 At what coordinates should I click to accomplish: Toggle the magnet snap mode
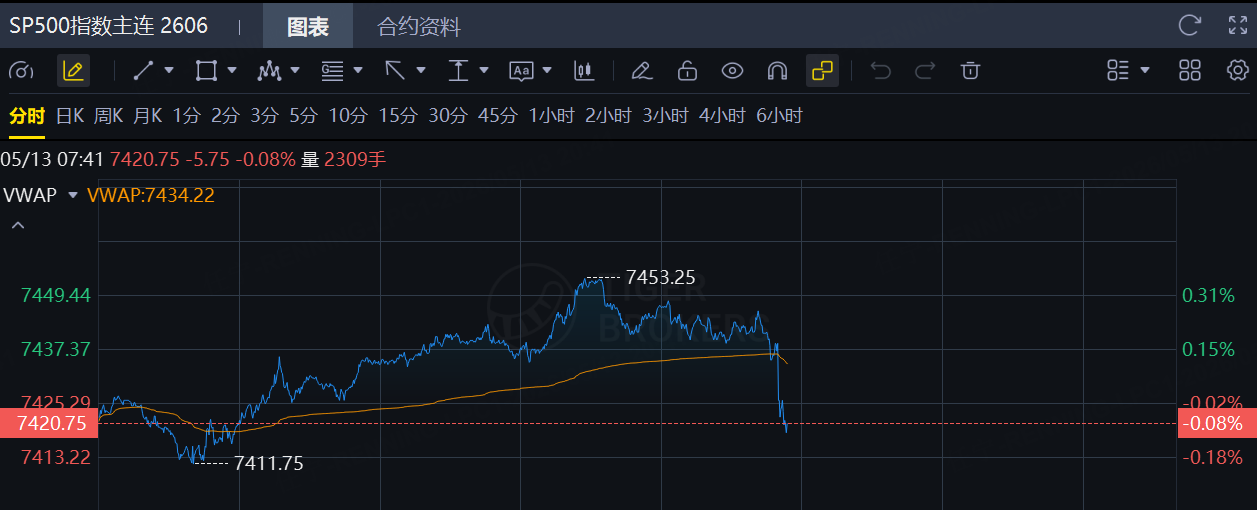[x=777, y=70]
